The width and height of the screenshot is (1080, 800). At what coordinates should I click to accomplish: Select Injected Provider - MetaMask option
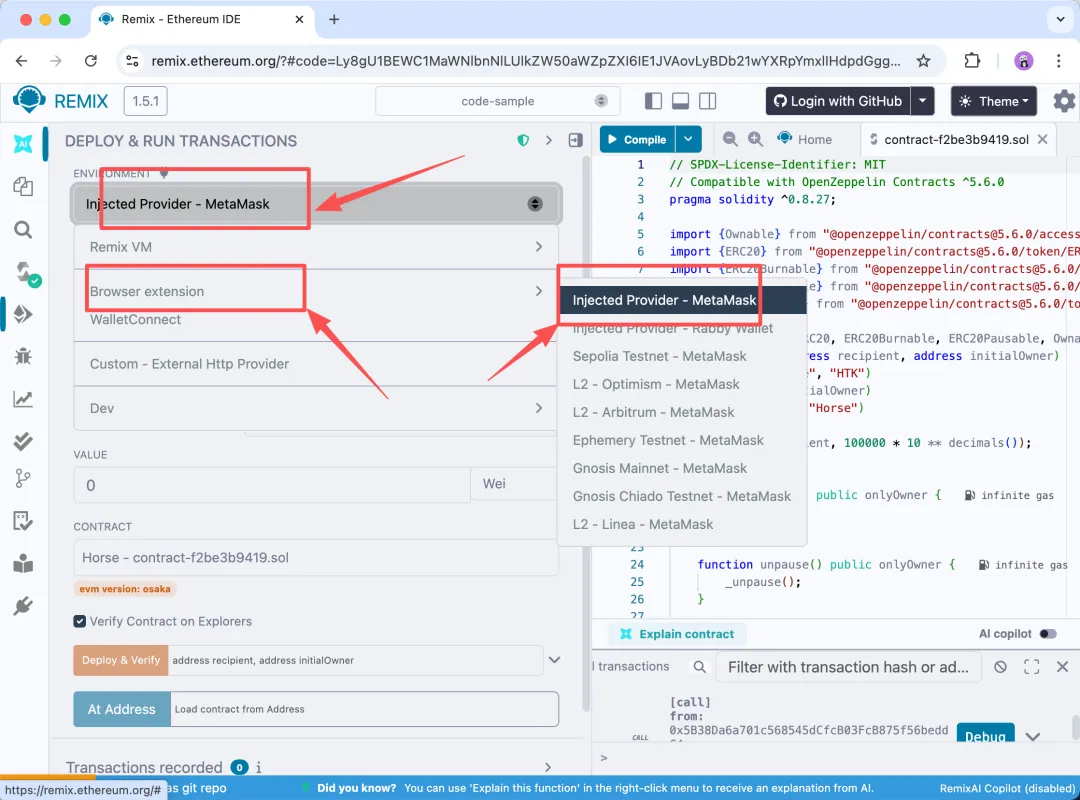tap(682, 300)
